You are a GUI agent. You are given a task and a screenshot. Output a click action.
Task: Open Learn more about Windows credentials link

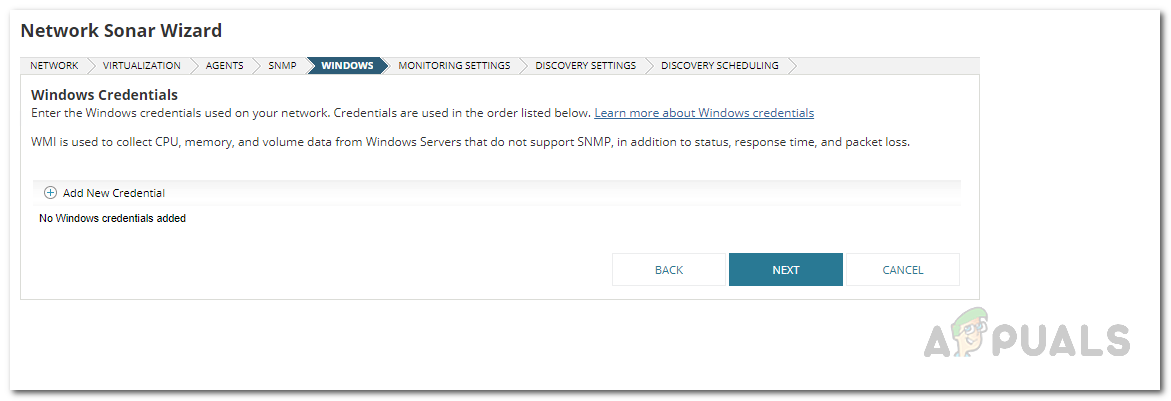pyautogui.click(x=704, y=113)
